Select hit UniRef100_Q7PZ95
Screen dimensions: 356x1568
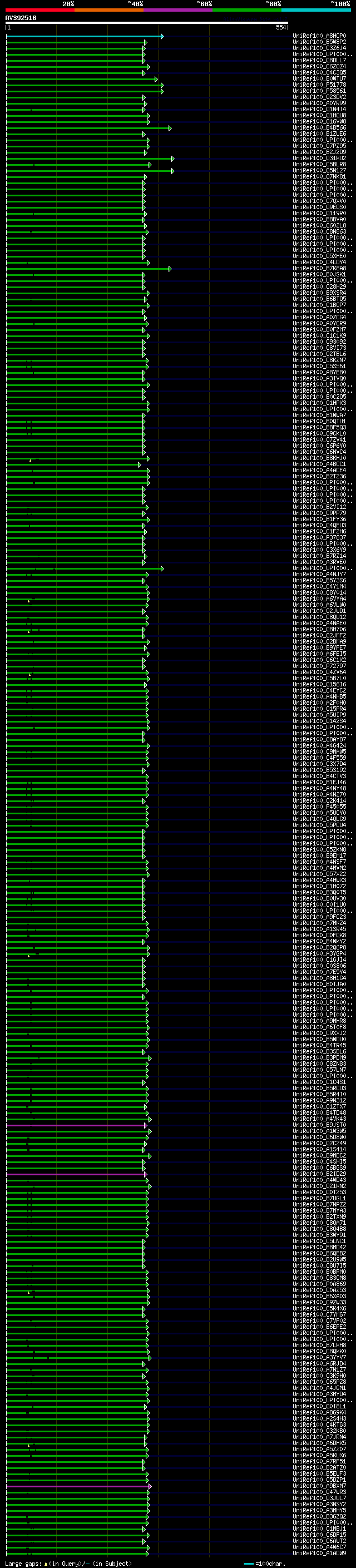pyautogui.click(x=319, y=146)
